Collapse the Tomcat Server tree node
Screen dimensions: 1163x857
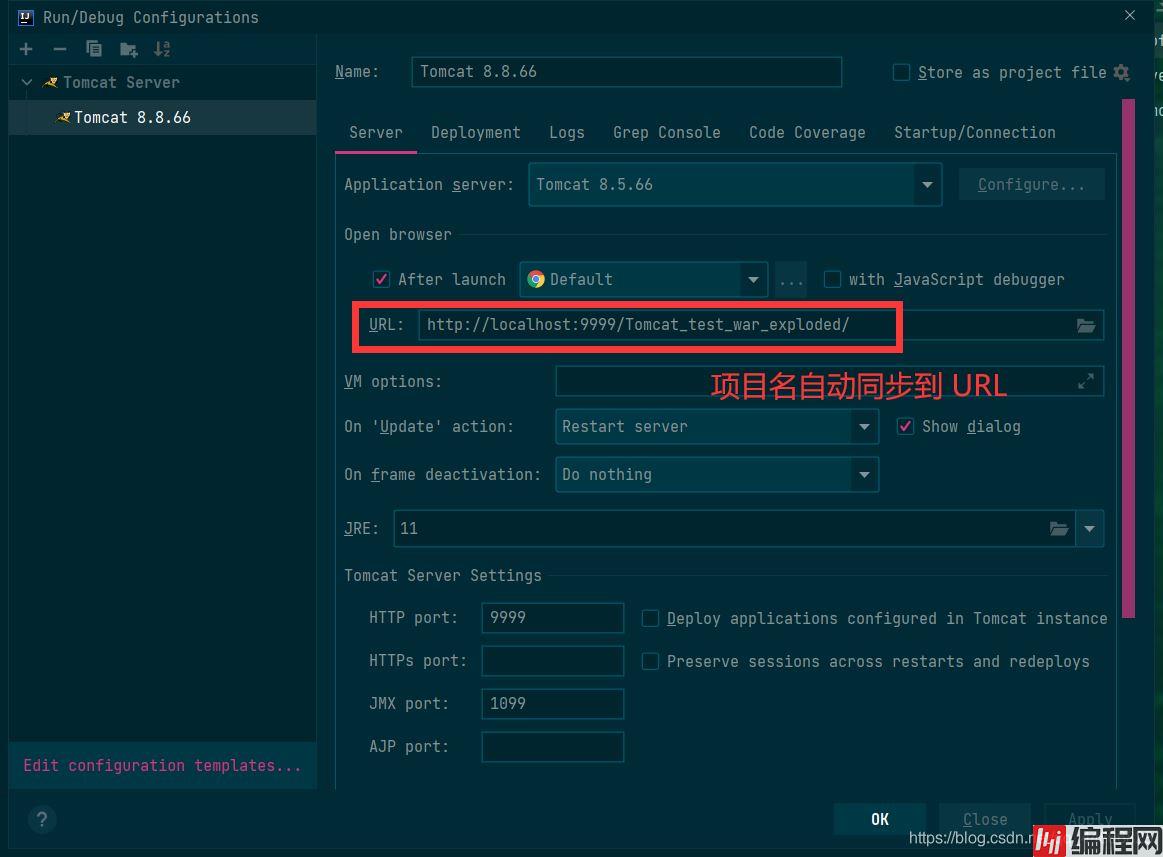pos(27,82)
